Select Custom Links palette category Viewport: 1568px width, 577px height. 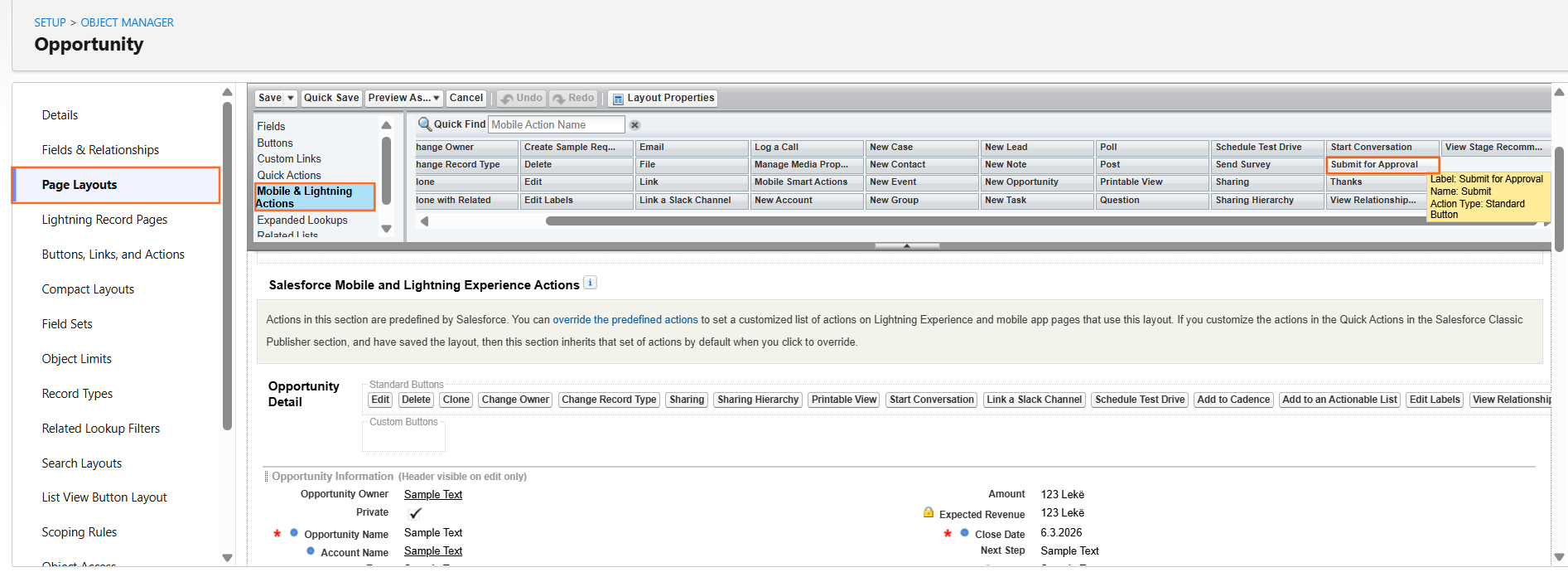click(x=289, y=158)
